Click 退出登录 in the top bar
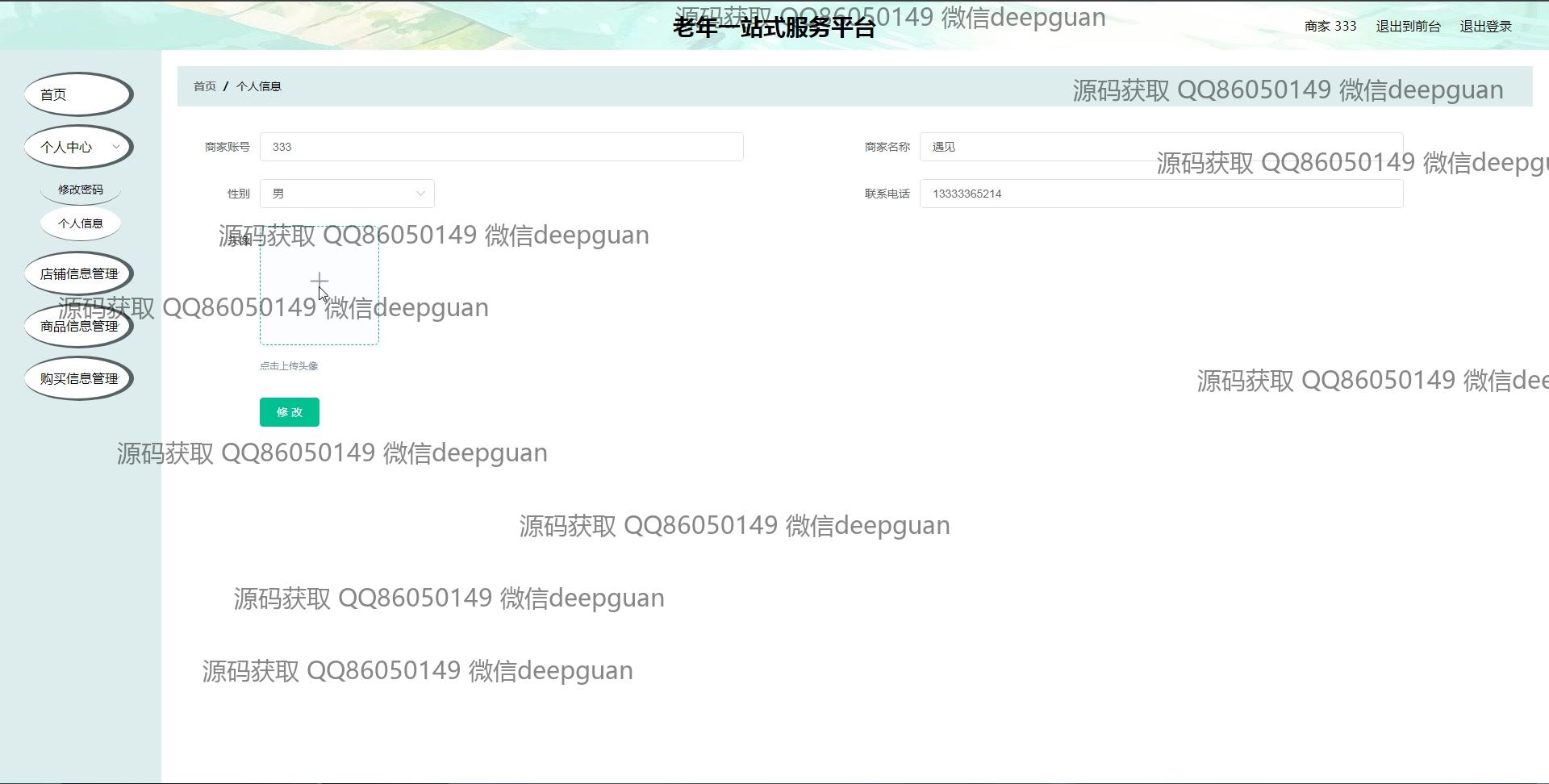Viewport: 1549px width, 784px height. 1485,27
